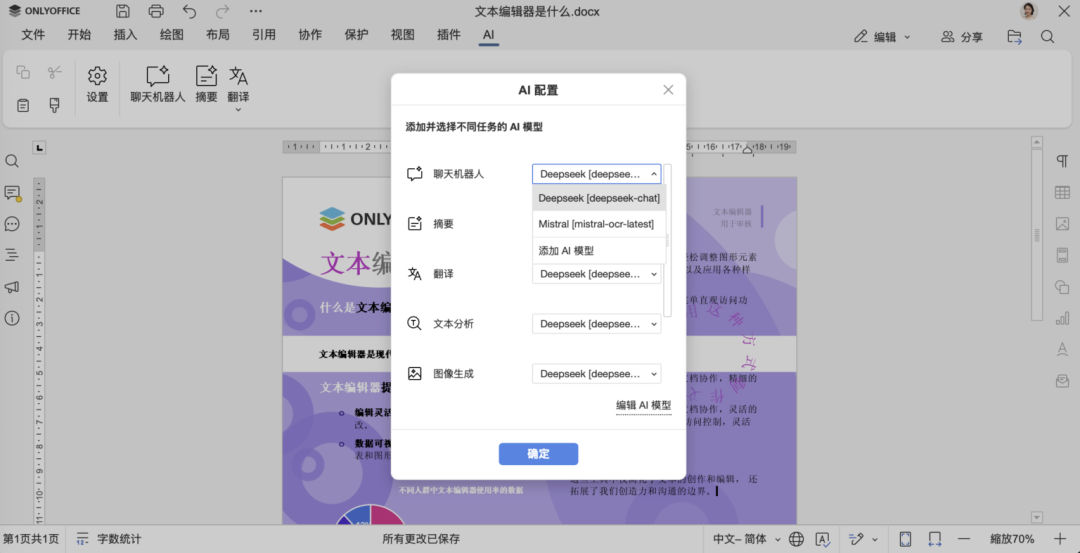Expand the 翻译 ribbon button arrow

238,109
